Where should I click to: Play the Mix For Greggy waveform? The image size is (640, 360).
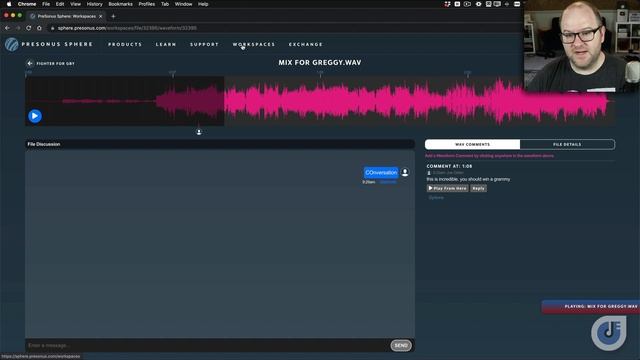[35, 116]
